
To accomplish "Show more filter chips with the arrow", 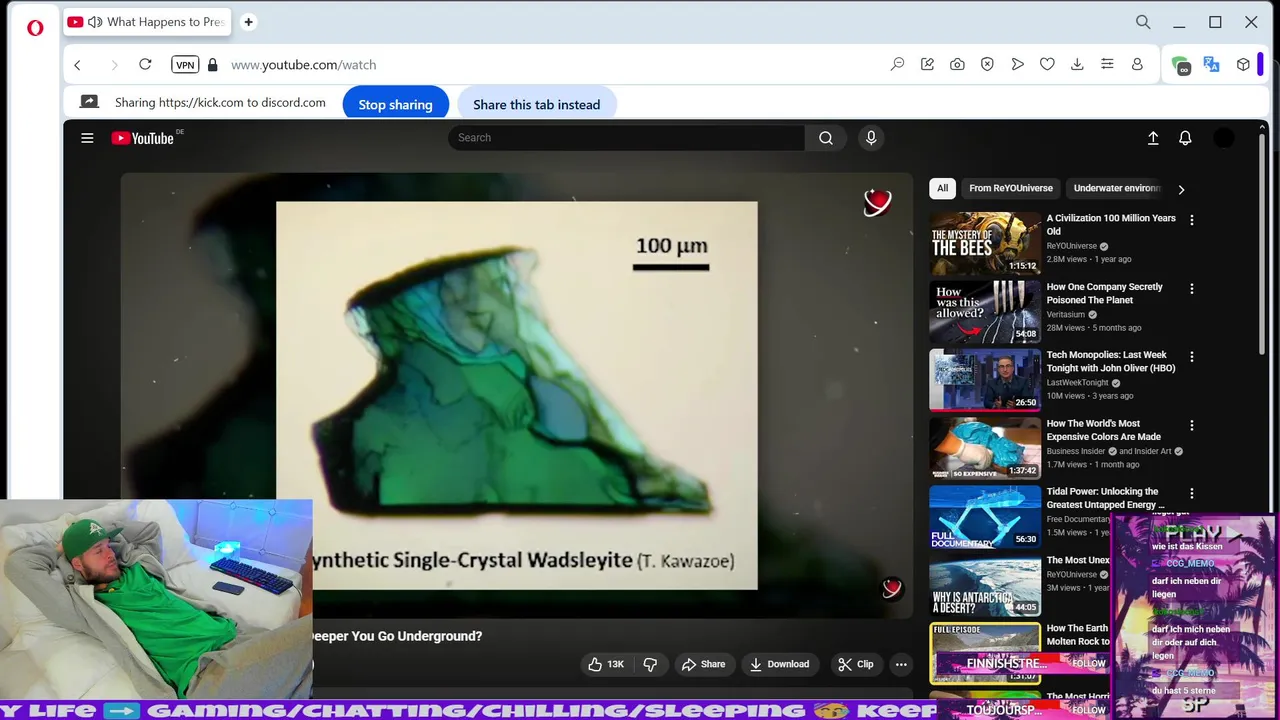I will [x=1181, y=189].
